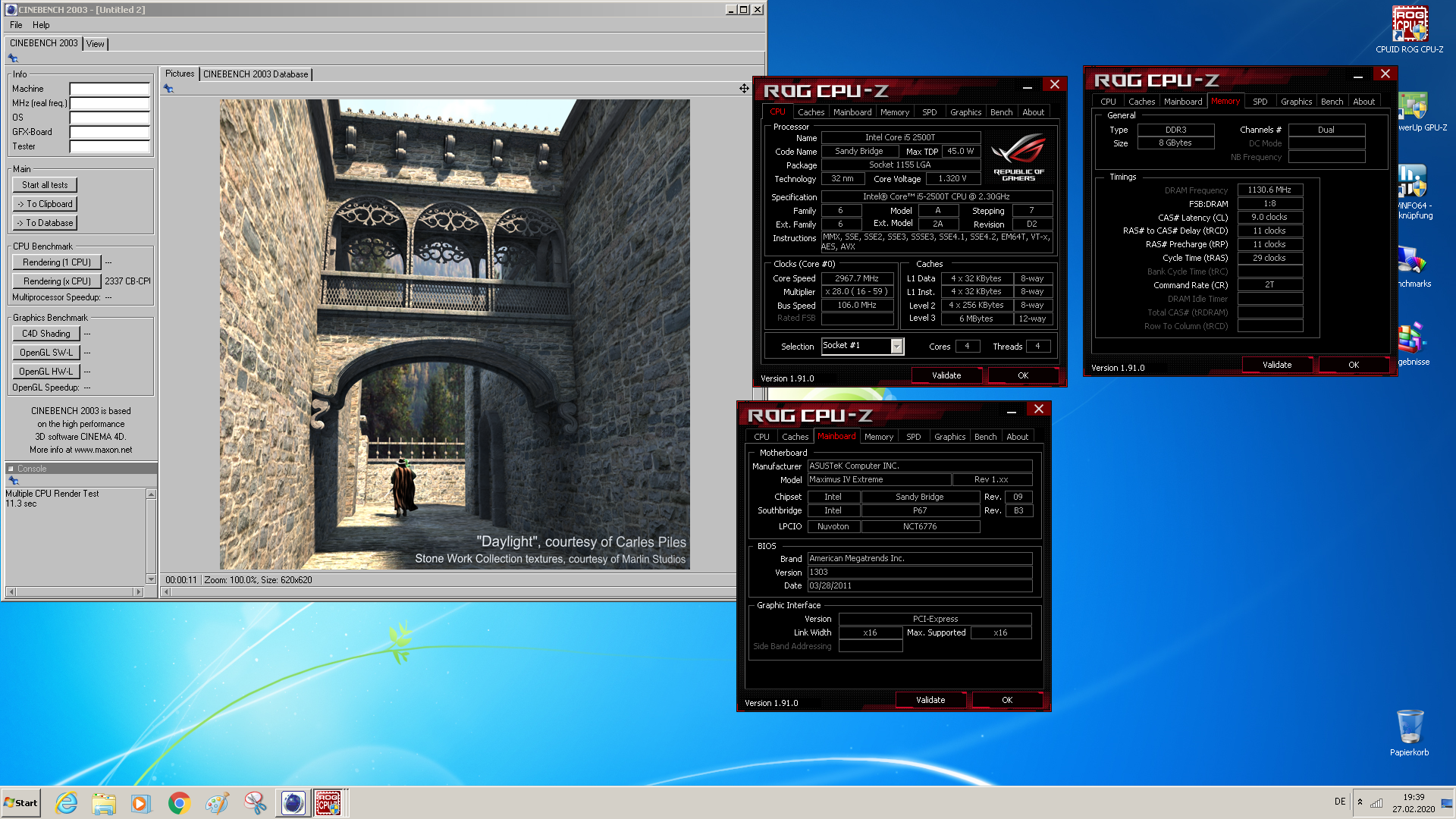Click pin icon in Pictures panel
The height and width of the screenshot is (819, 1456).
[x=168, y=89]
